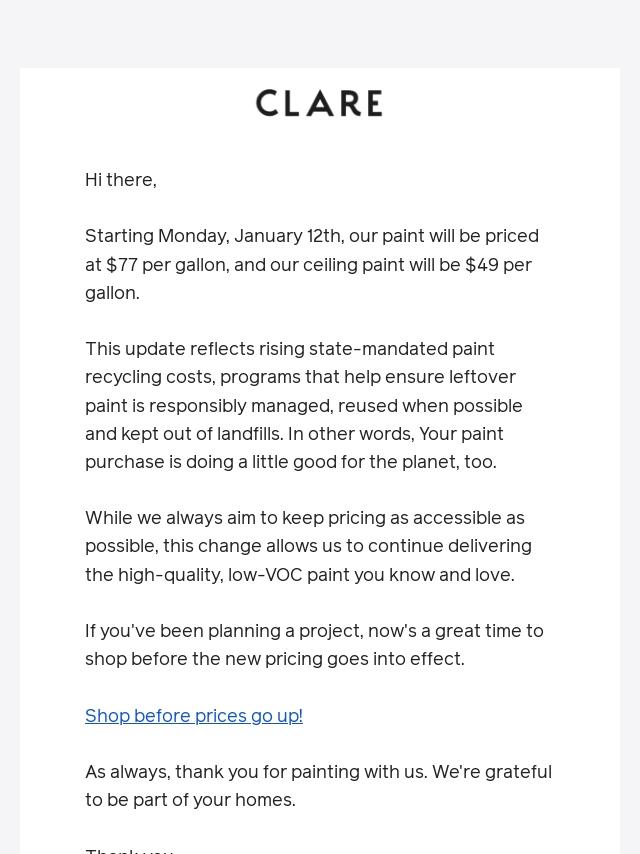Click the "low-VOC" term
The image size is (640, 854).
click(x=264, y=575)
